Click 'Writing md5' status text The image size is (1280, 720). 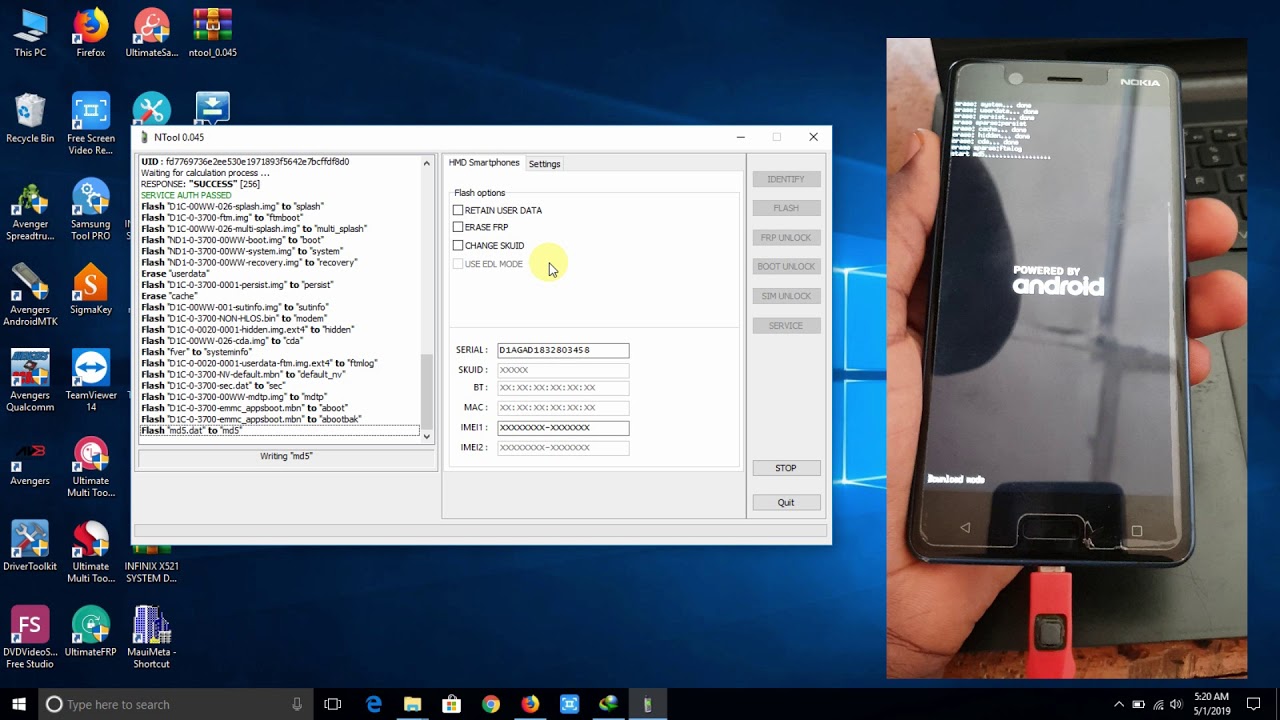tap(286, 456)
